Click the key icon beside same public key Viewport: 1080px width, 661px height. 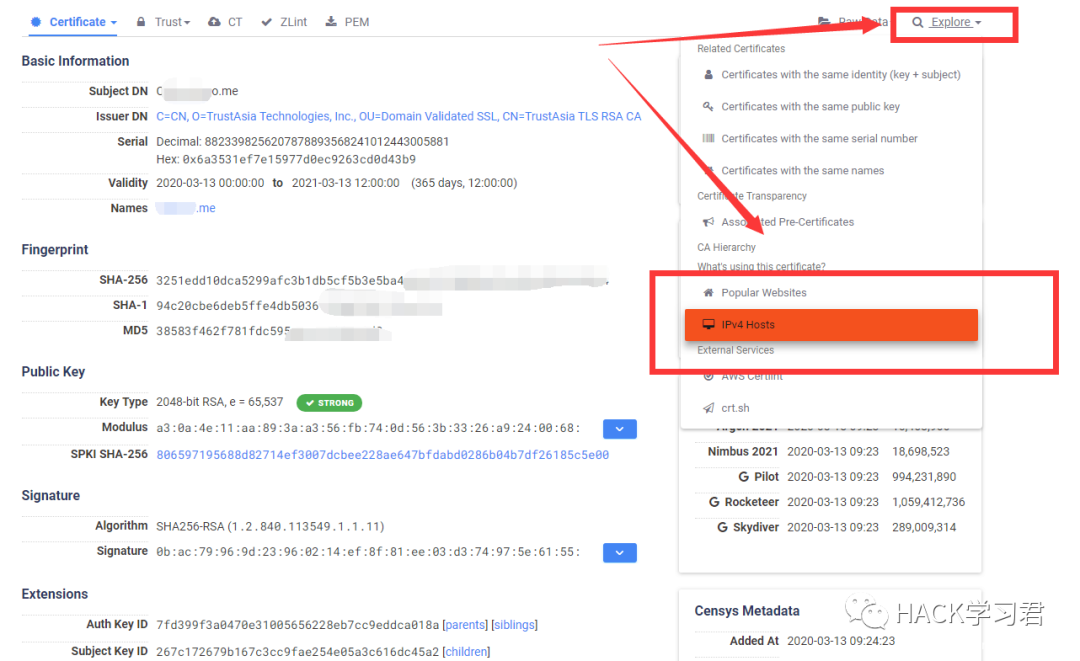[x=708, y=107]
